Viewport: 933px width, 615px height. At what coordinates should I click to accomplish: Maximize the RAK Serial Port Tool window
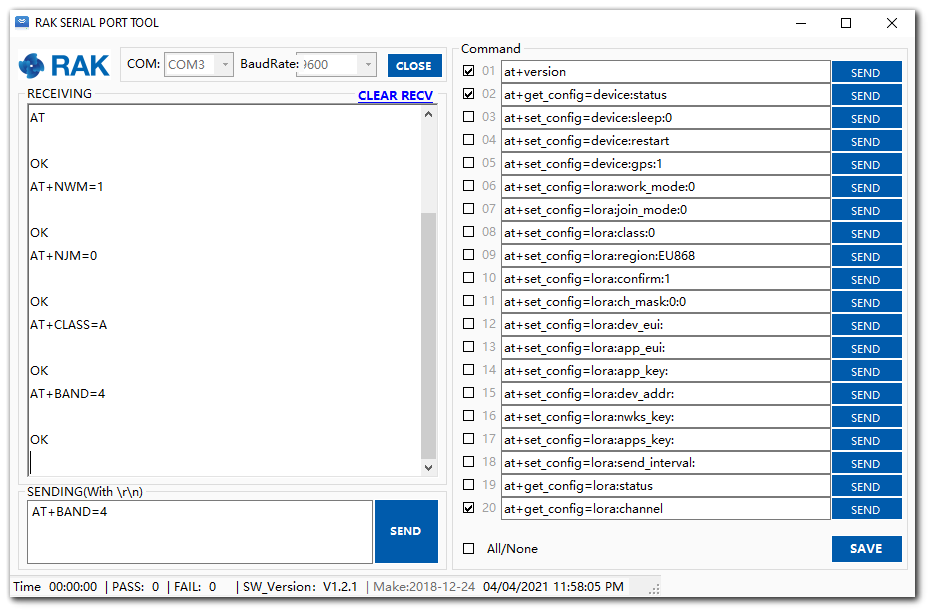(x=846, y=23)
